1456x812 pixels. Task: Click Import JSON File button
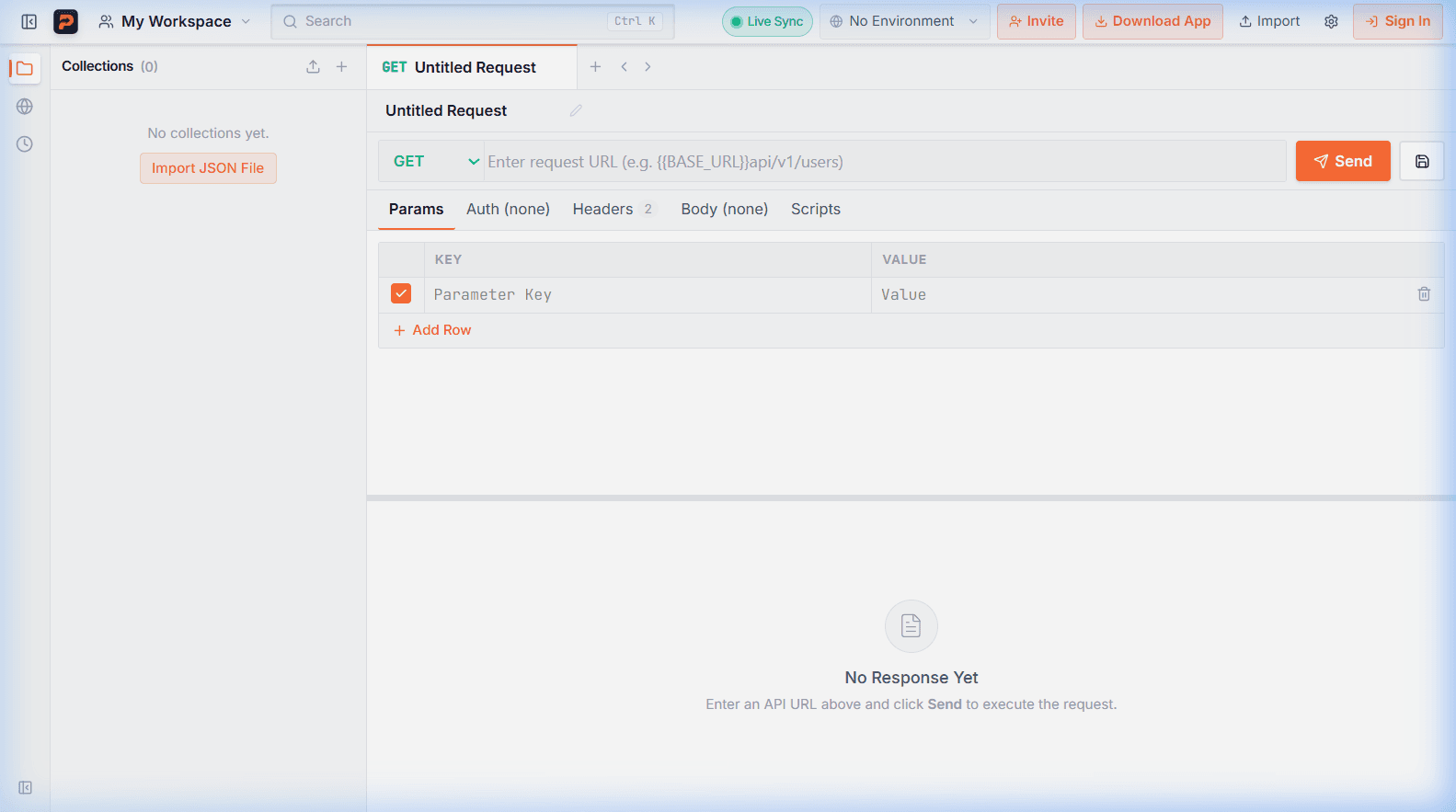pyautogui.click(x=208, y=168)
